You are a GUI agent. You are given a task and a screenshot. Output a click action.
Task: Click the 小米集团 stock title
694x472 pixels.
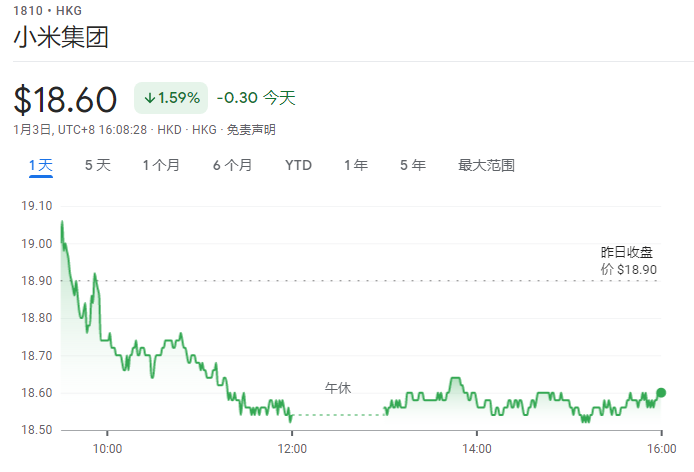pos(61,37)
